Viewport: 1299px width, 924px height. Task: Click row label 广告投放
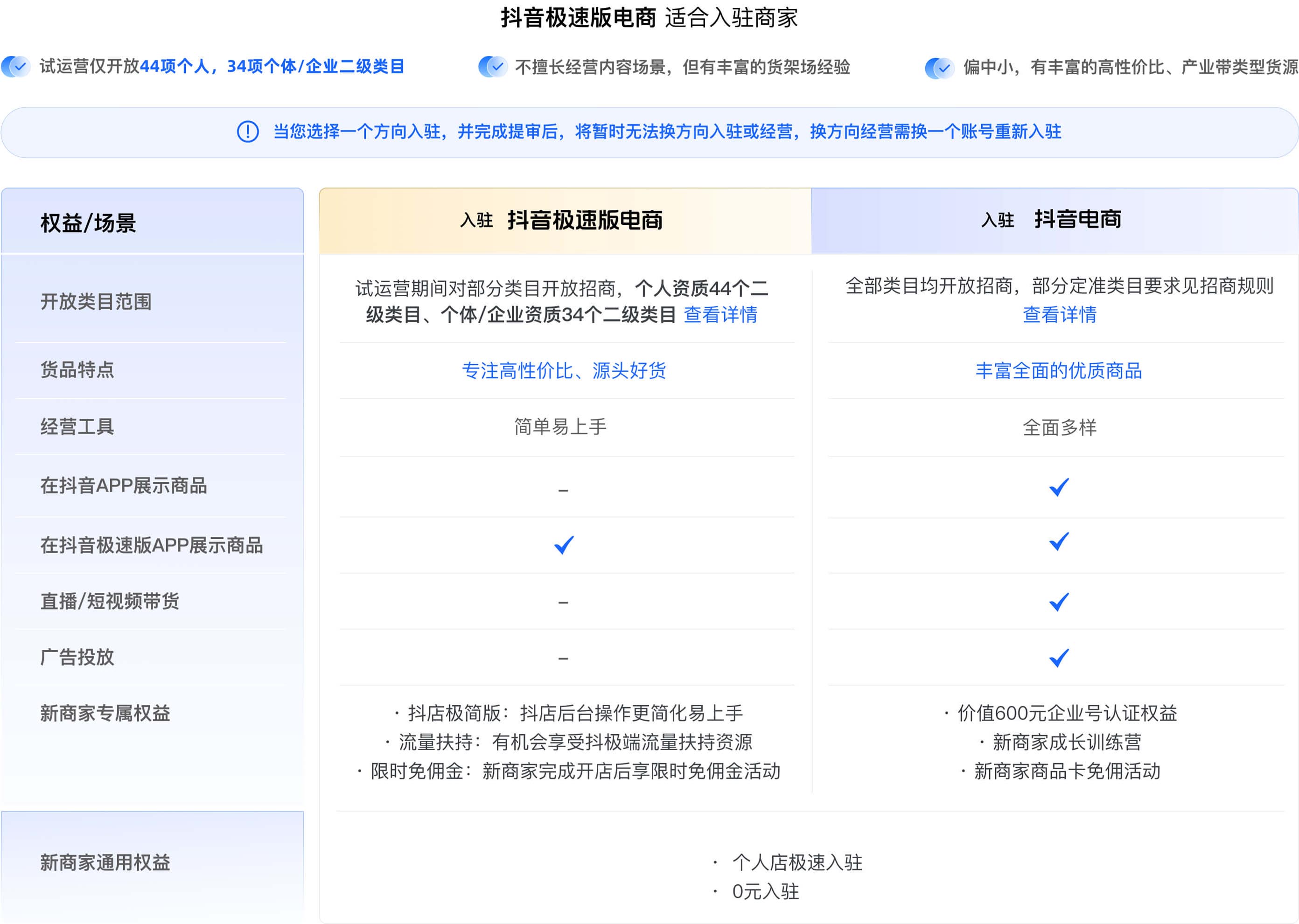[x=77, y=657]
